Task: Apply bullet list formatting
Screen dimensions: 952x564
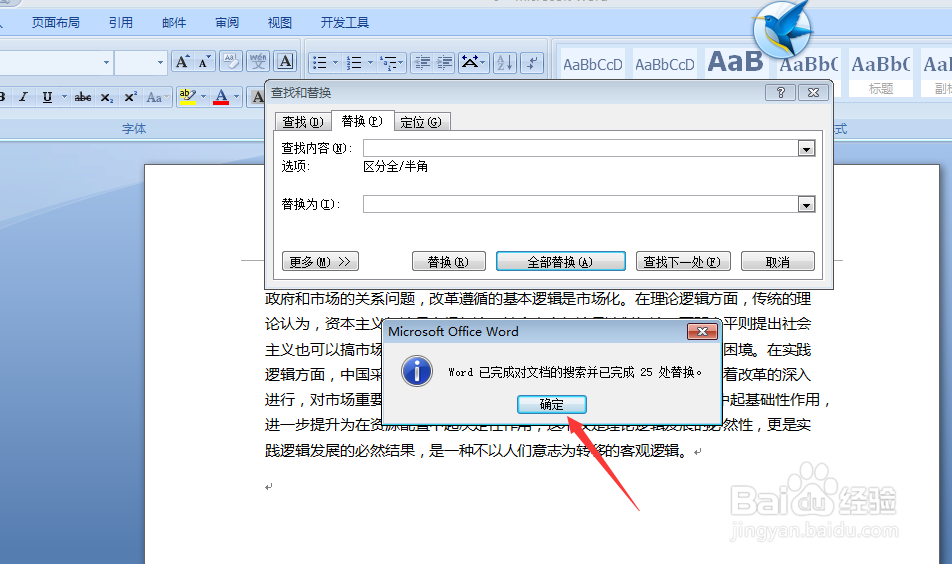Action: 319,63
